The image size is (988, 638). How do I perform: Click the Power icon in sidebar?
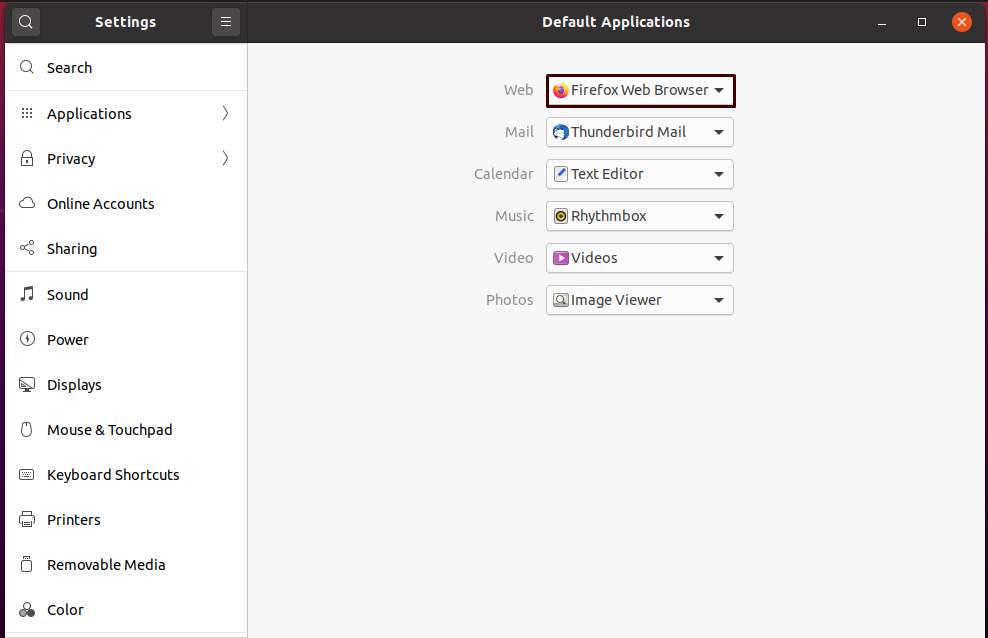tap(27, 339)
